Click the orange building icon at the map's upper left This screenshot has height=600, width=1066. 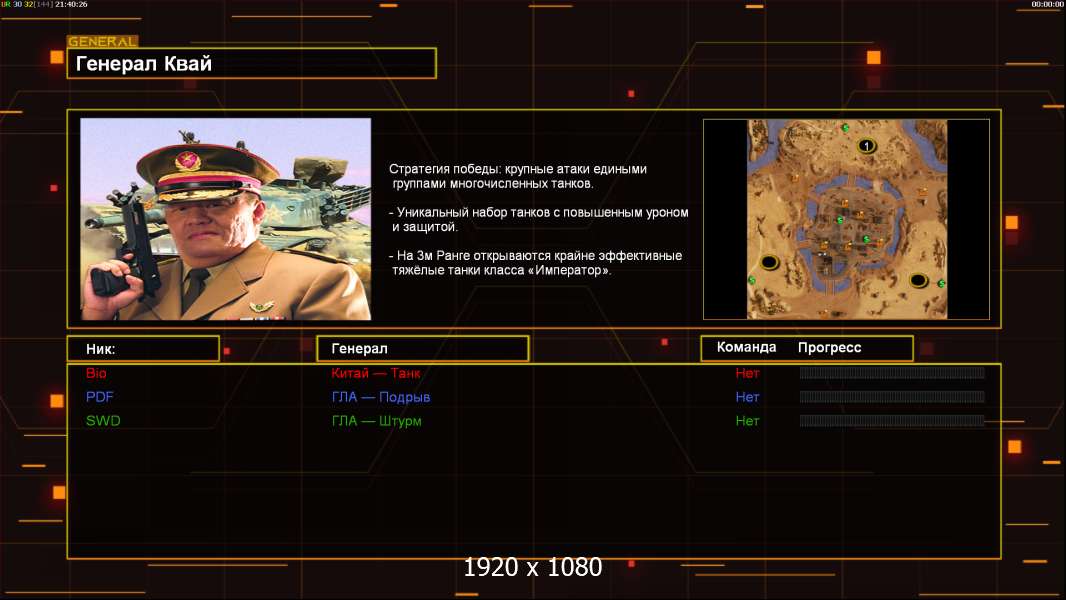pyautogui.click(x=795, y=178)
